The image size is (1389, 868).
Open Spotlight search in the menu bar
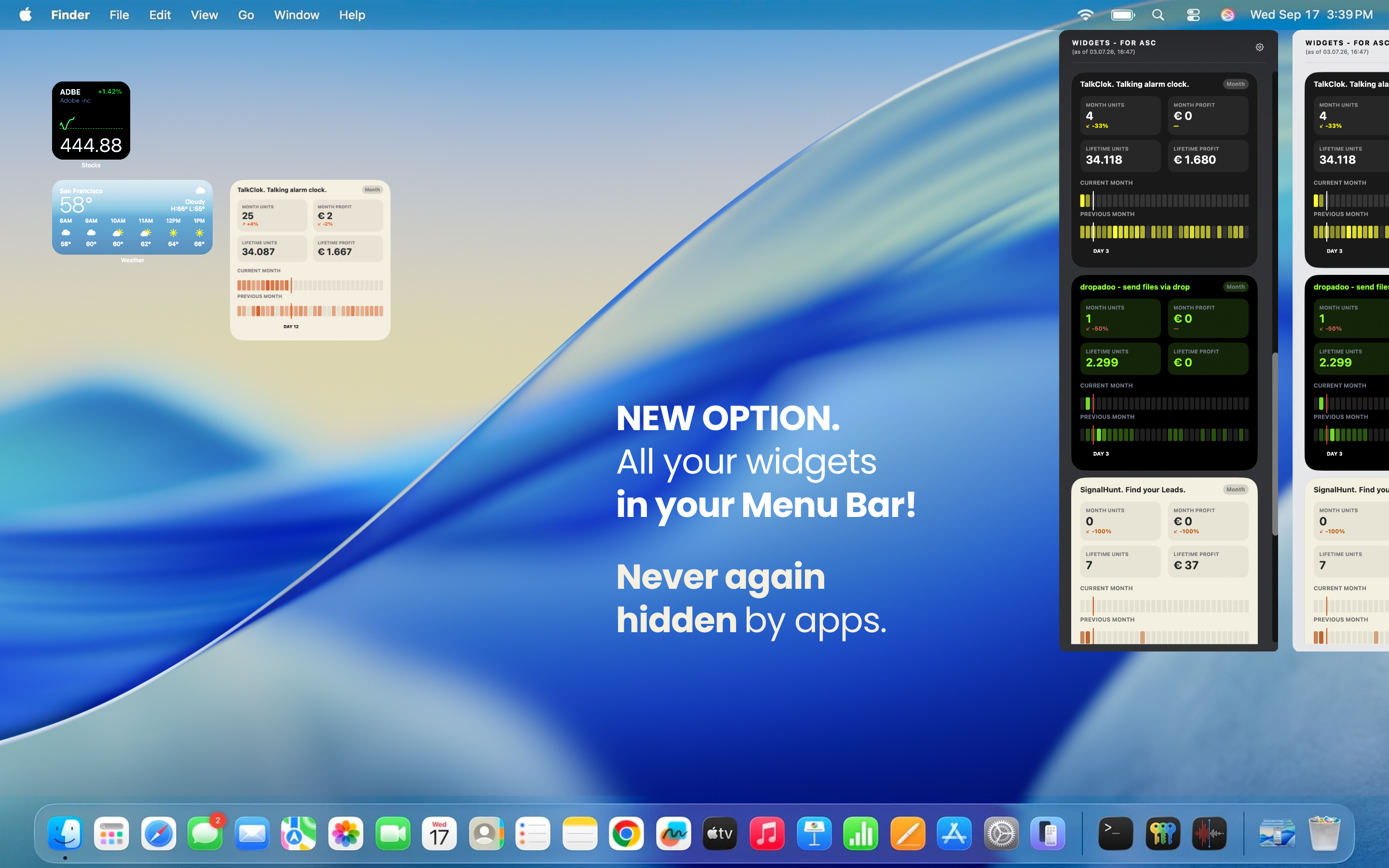click(x=1158, y=15)
